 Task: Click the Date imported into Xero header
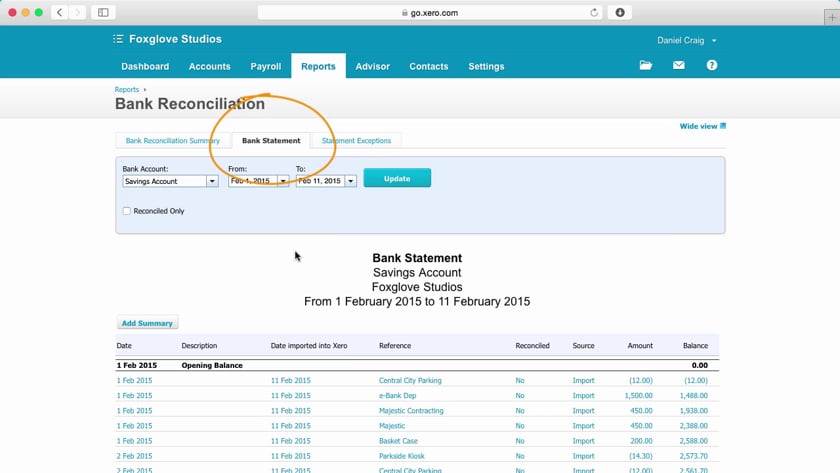[309, 346]
